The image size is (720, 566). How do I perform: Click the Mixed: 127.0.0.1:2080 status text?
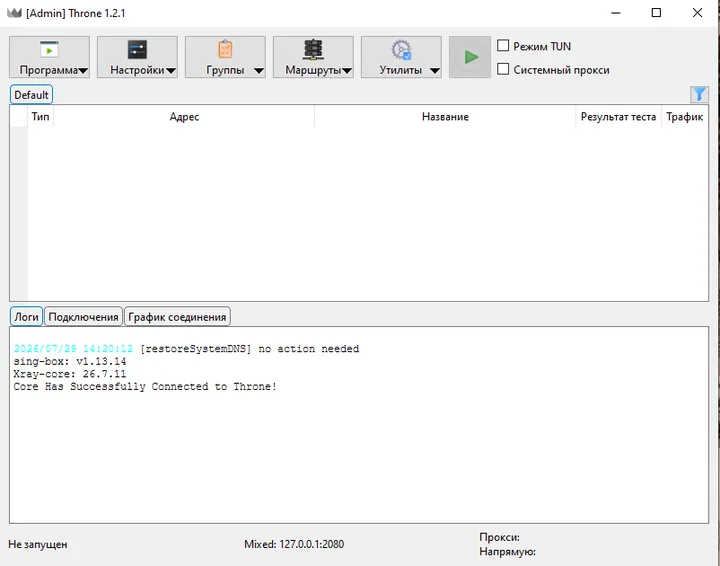[x=294, y=544]
